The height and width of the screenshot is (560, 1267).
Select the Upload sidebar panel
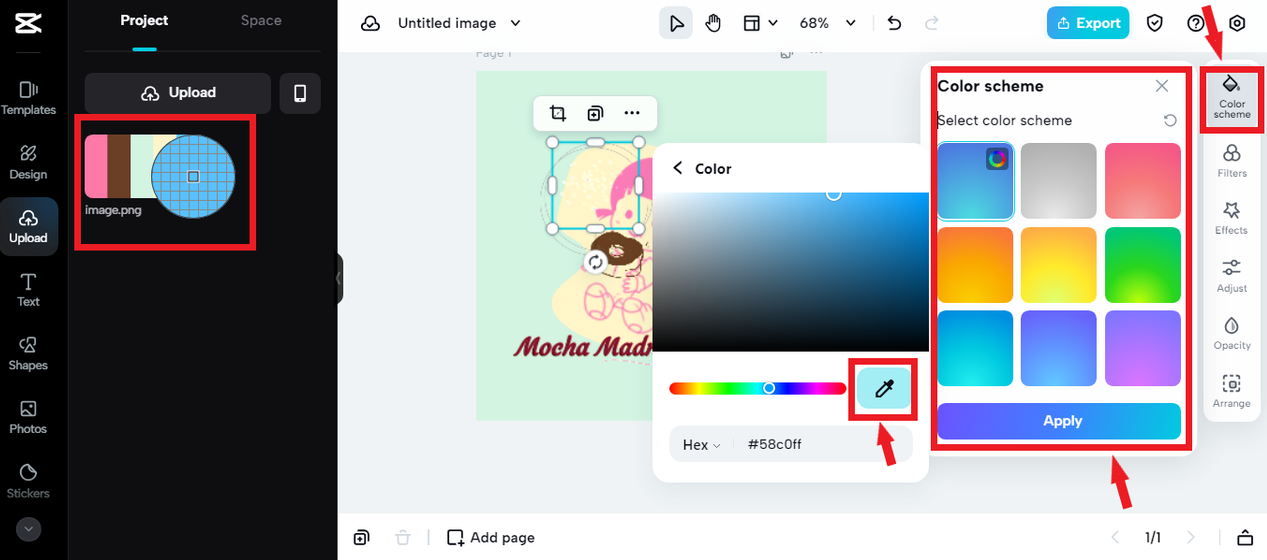28,226
